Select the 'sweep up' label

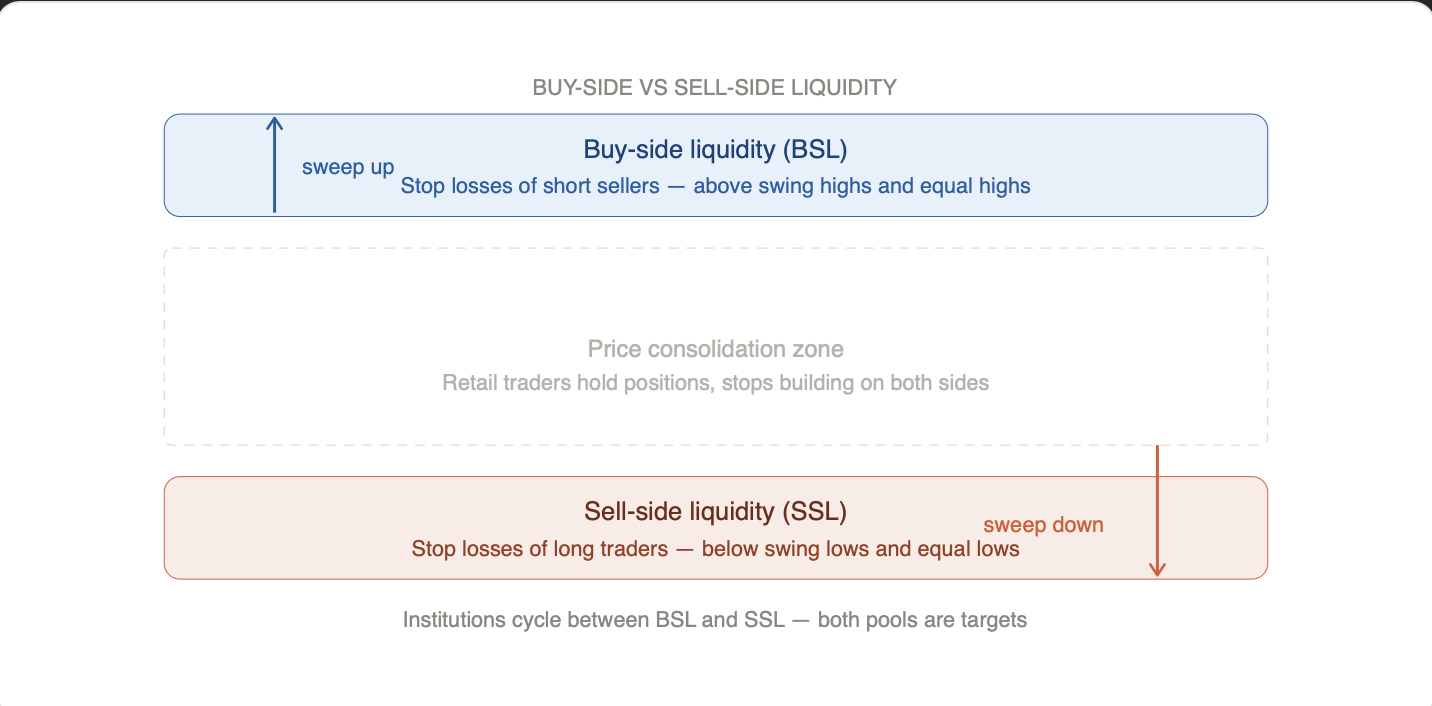[x=348, y=167]
